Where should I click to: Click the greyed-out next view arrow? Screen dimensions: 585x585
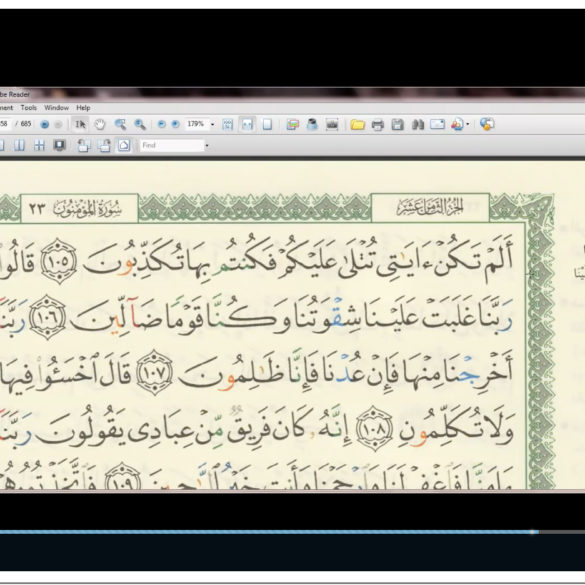pos(58,124)
